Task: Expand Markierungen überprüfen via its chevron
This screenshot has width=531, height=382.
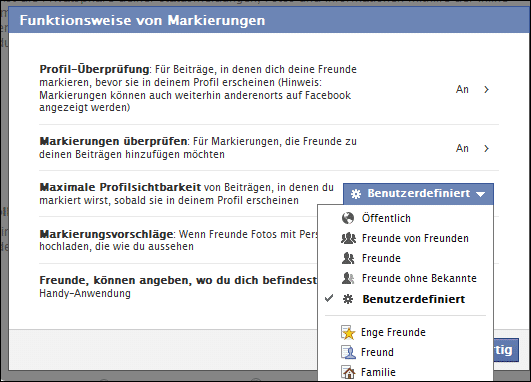Action: 486,148
